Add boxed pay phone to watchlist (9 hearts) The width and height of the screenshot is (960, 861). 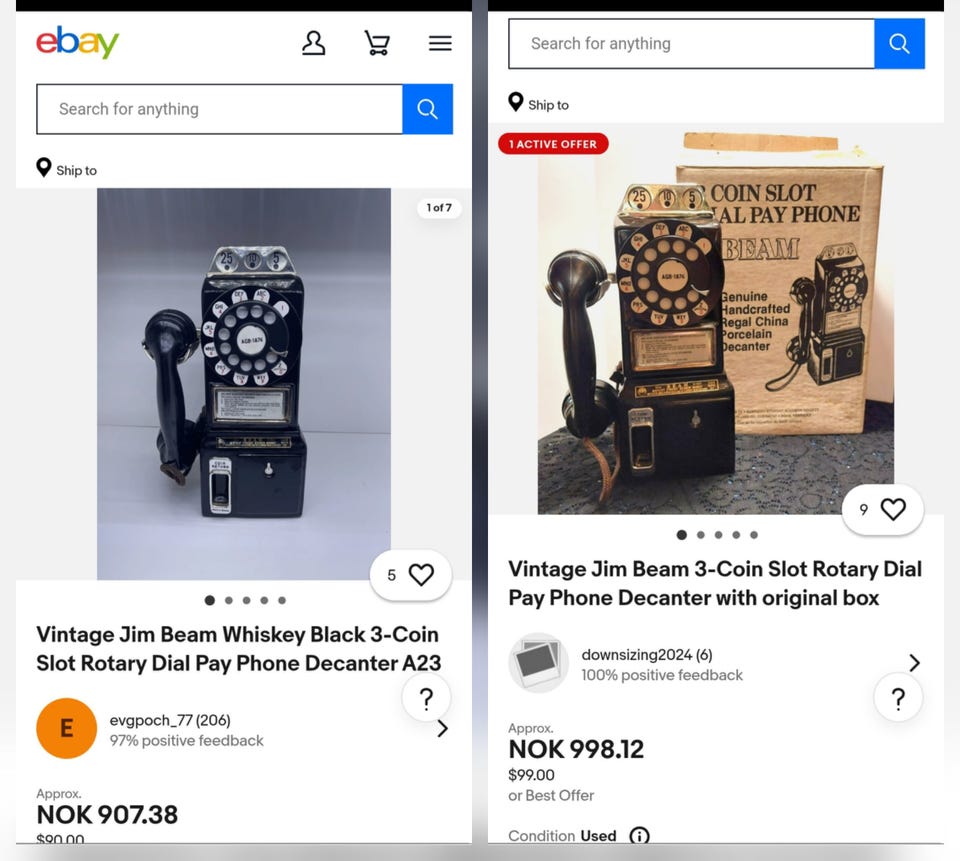[x=882, y=509]
